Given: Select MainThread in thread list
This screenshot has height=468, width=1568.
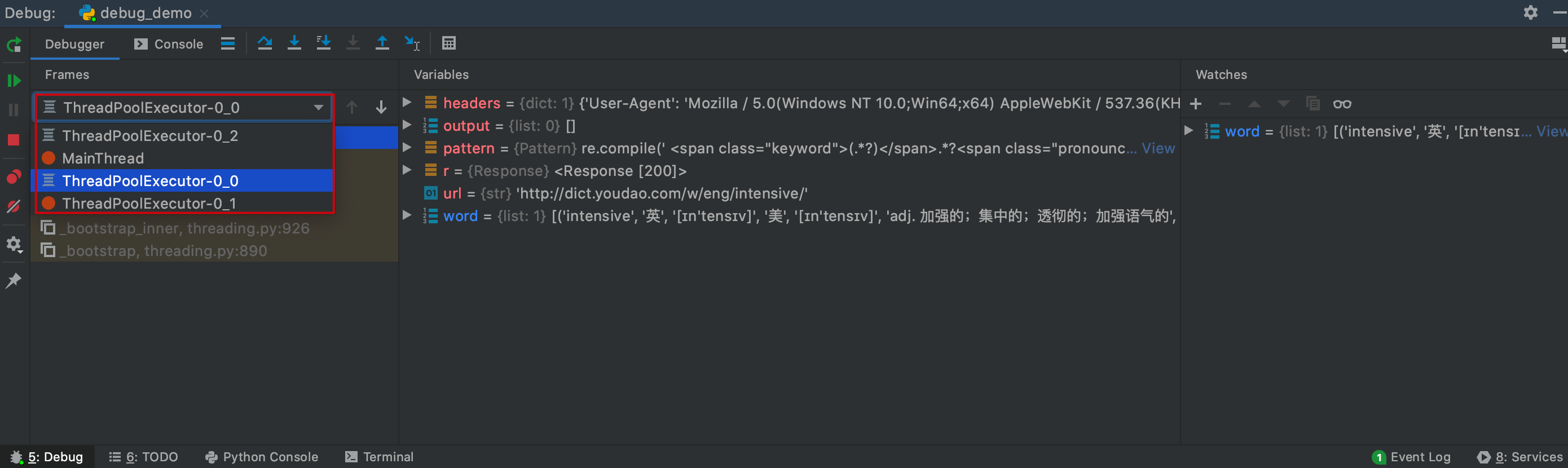Looking at the screenshot, I should tap(103, 158).
